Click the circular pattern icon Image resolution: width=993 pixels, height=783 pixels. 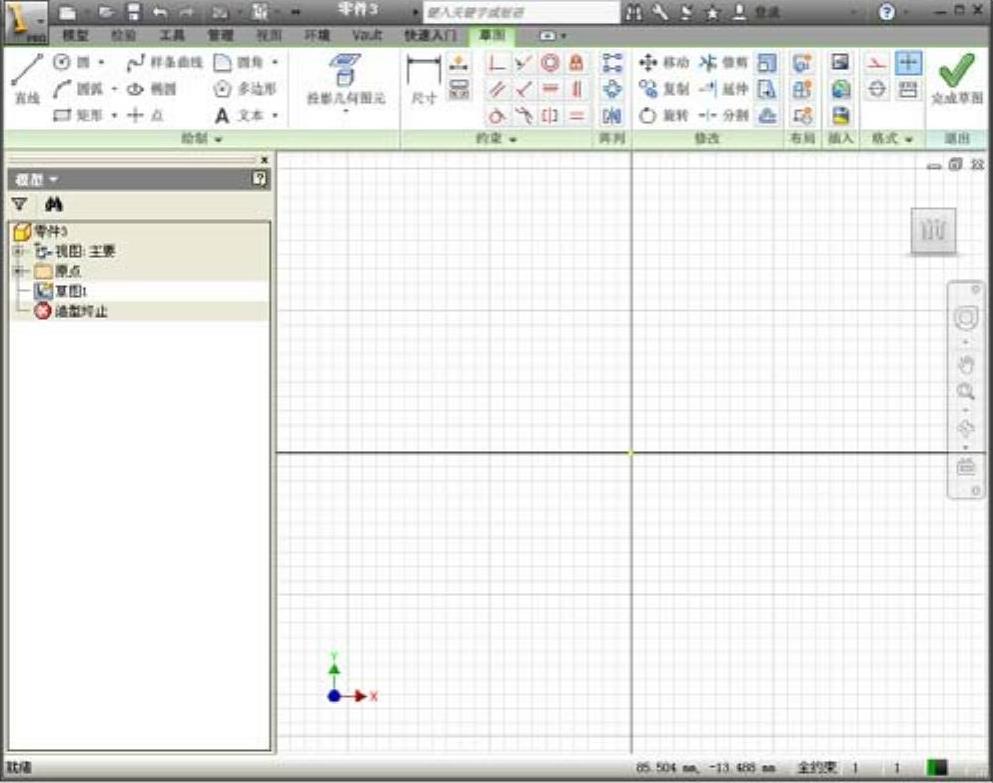tap(612, 89)
